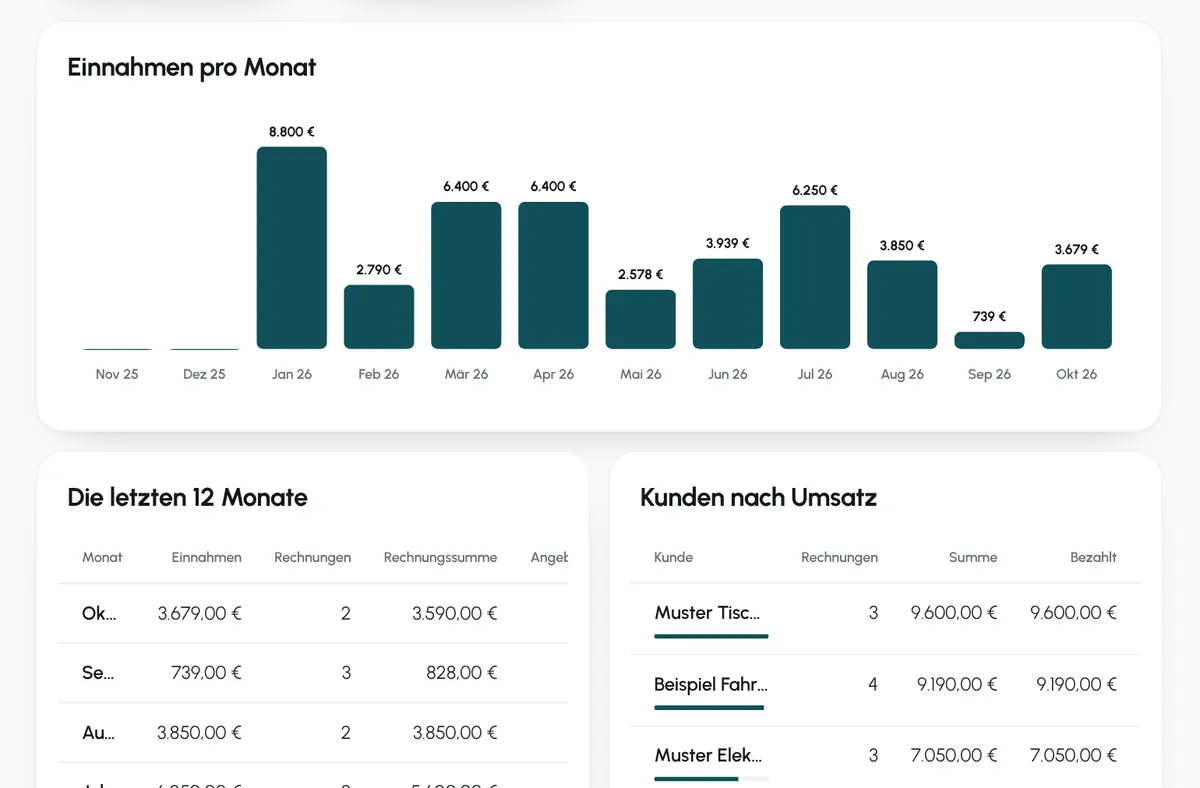Select the "Se..." month cell
The height and width of the screenshot is (788, 1200).
(x=98, y=673)
